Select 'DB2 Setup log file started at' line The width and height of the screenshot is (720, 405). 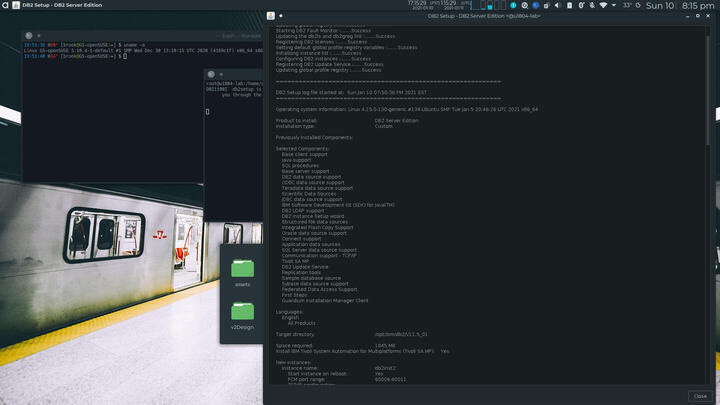click(x=351, y=92)
